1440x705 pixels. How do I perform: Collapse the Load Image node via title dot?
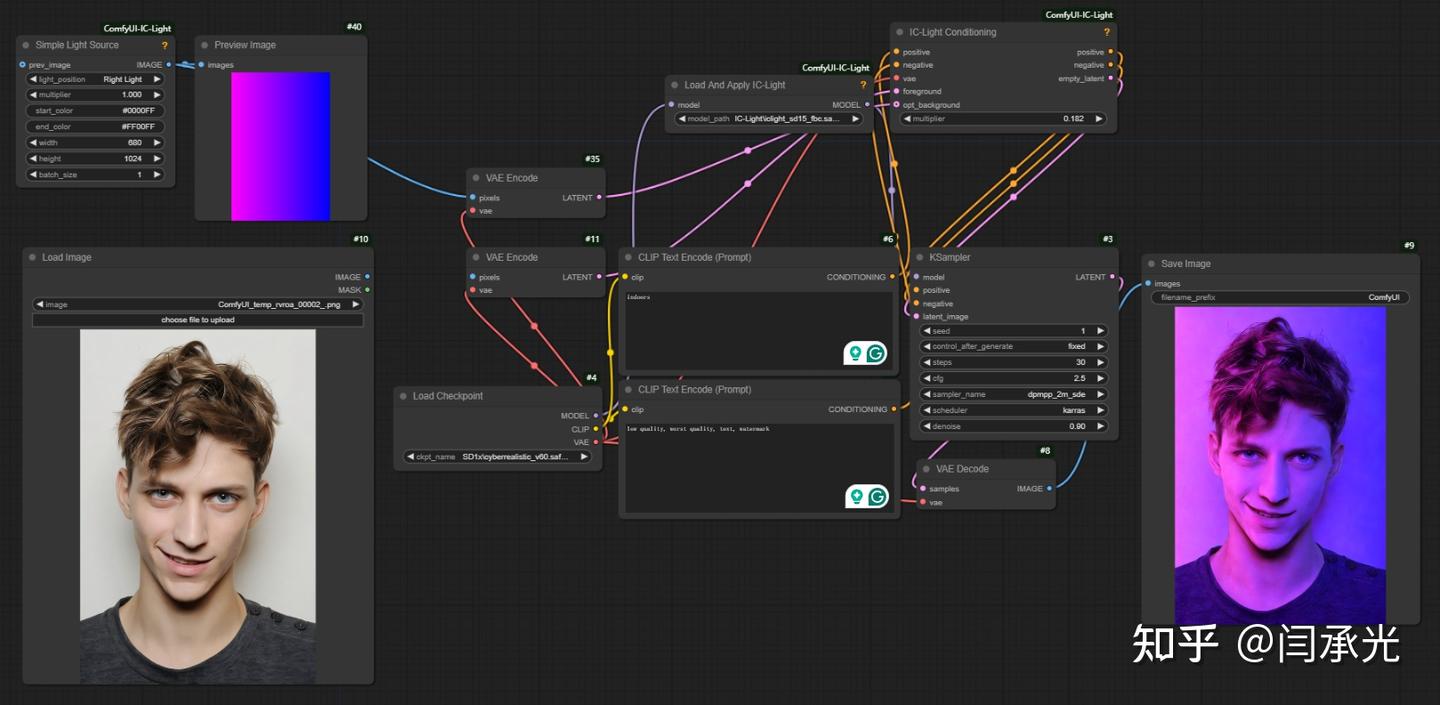click(33, 257)
